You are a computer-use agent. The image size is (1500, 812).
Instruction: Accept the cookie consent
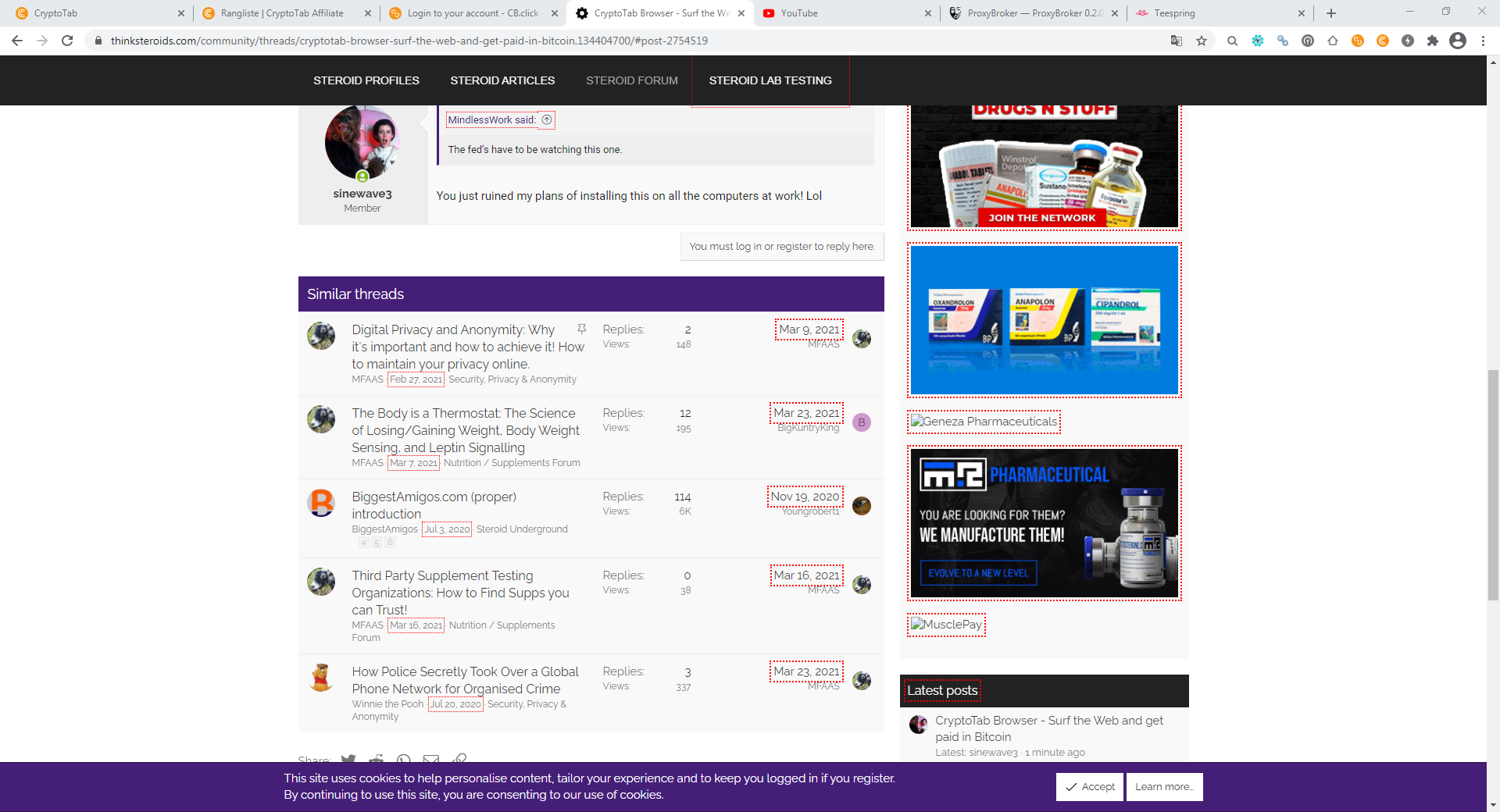[1089, 786]
